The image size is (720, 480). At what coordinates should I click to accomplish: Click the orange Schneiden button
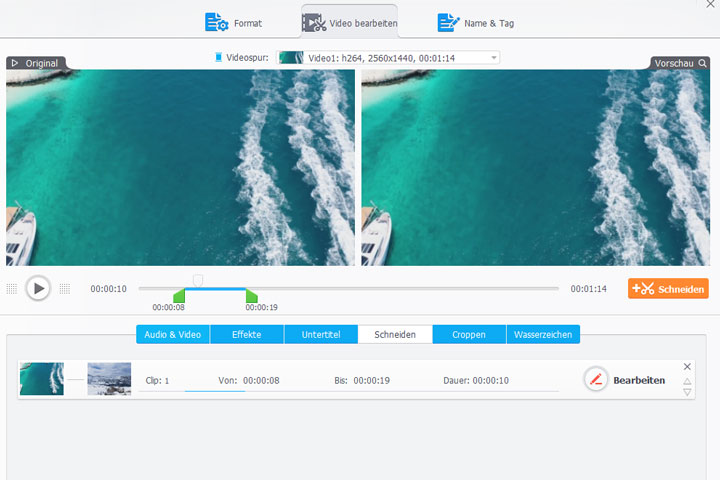(668, 289)
